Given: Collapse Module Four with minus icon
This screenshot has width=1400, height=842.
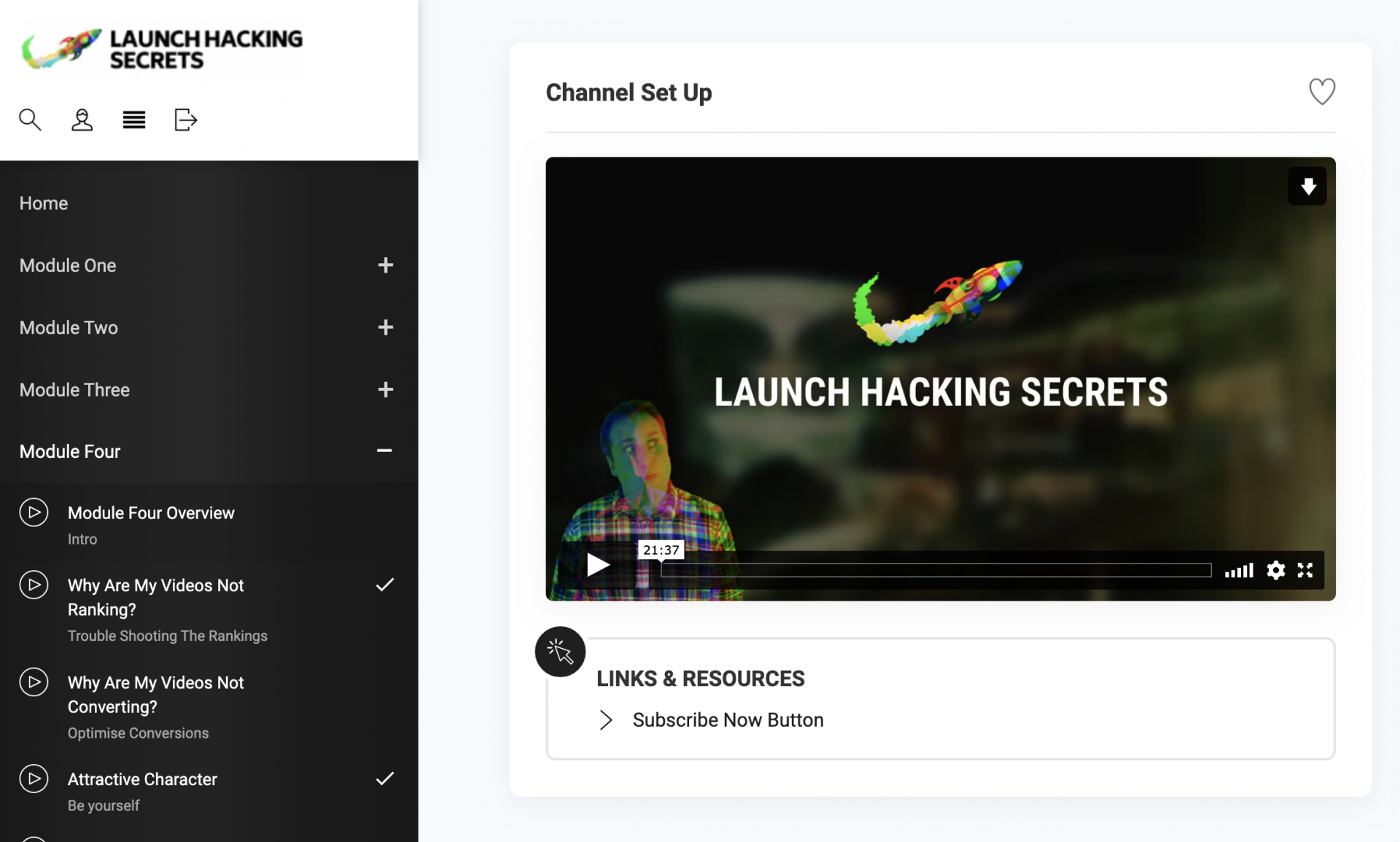Looking at the screenshot, I should tap(384, 451).
